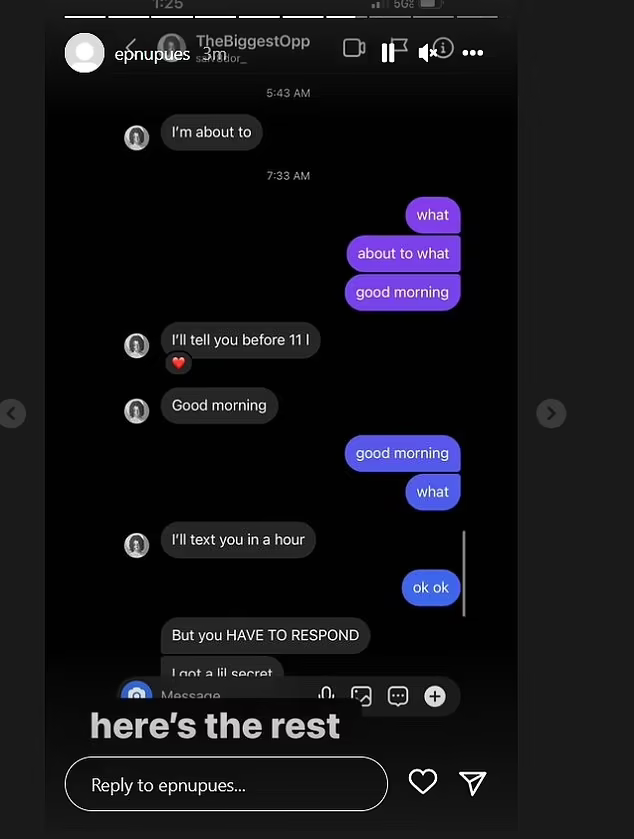634x839 pixels.
Task: Pause the story playback
Action: coord(387,53)
